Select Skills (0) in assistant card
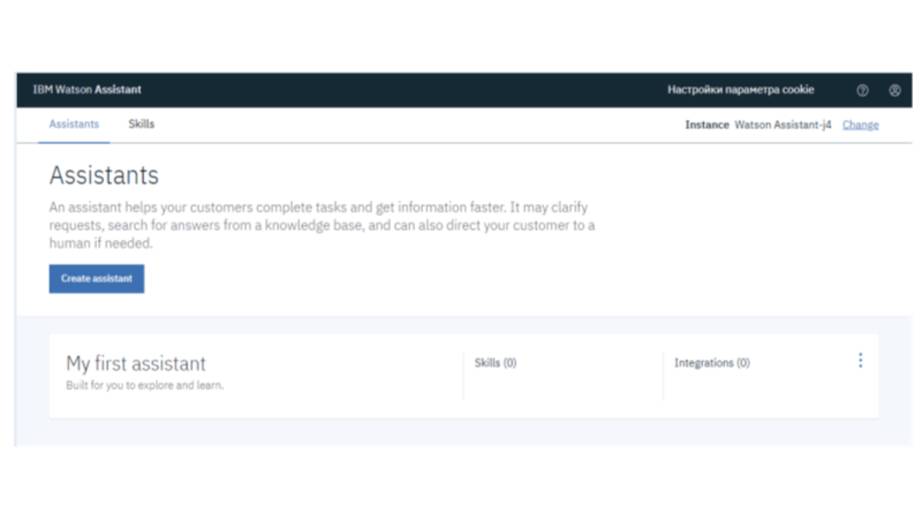922x519 pixels. coord(495,363)
